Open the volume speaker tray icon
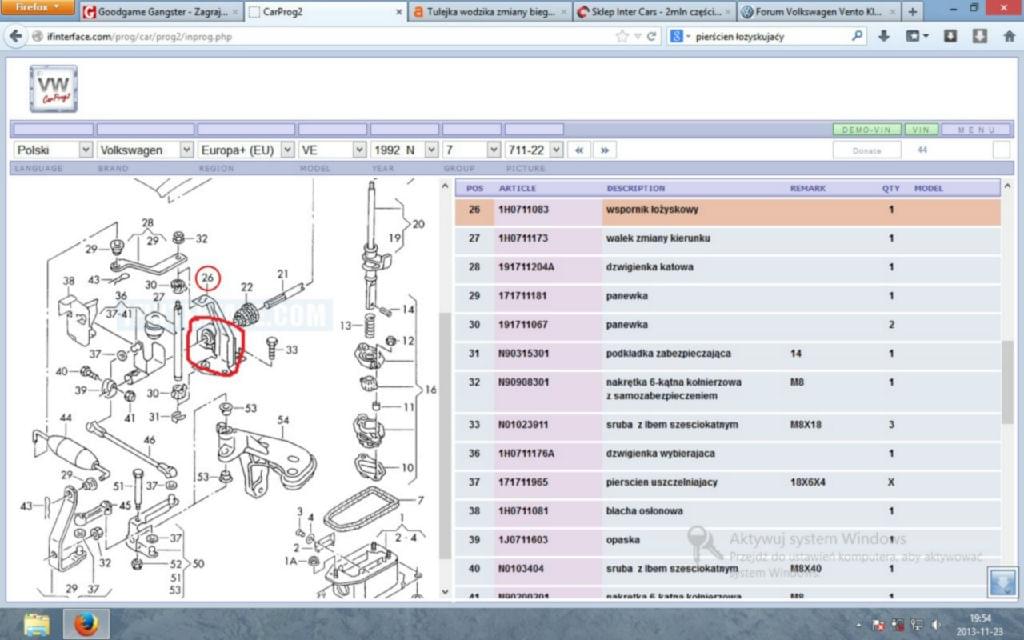 tap(936, 625)
